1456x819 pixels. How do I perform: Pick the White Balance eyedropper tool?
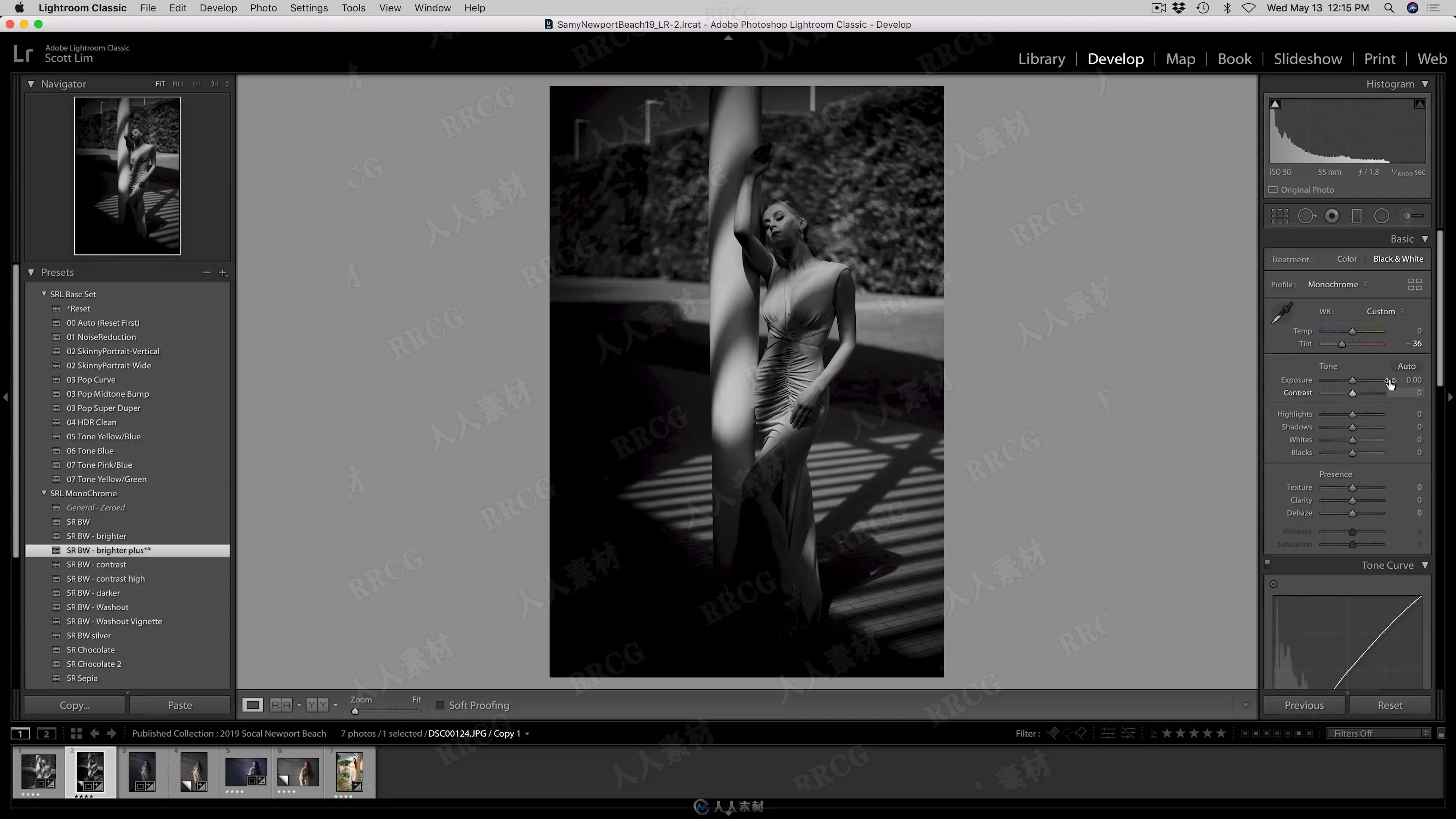[x=1282, y=312]
